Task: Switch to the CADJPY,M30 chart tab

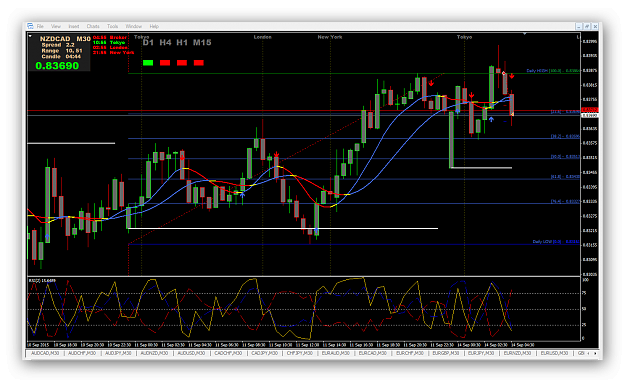Action: pos(265,353)
